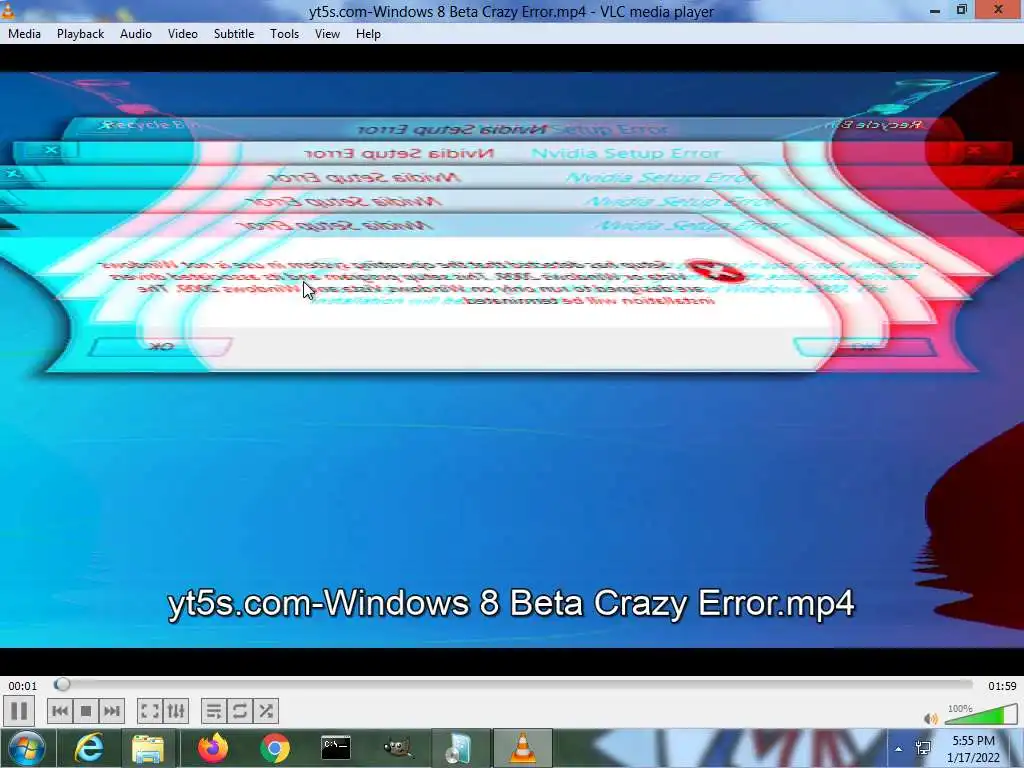The height and width of the screenshot is (768, 1024).
Task: Stop the video playback
Action: pos(86,711)
